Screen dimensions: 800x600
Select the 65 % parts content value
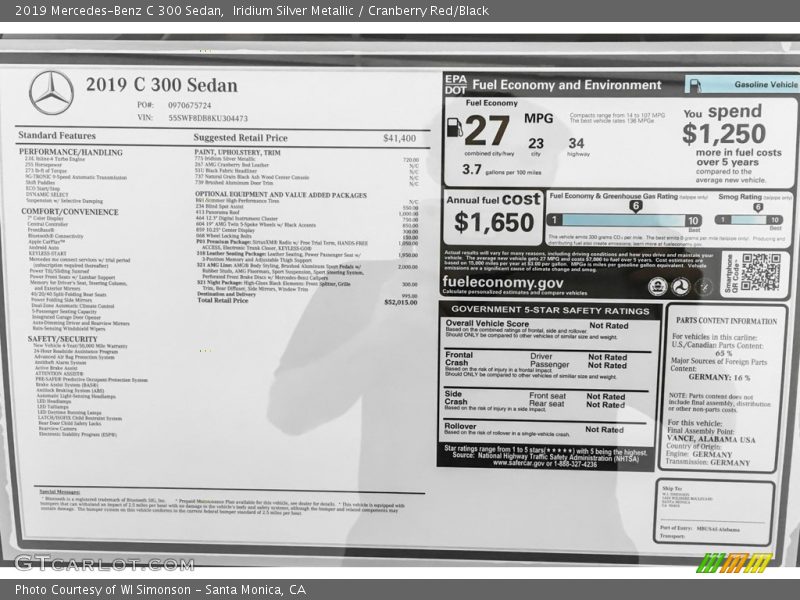(x=723, y=353)
